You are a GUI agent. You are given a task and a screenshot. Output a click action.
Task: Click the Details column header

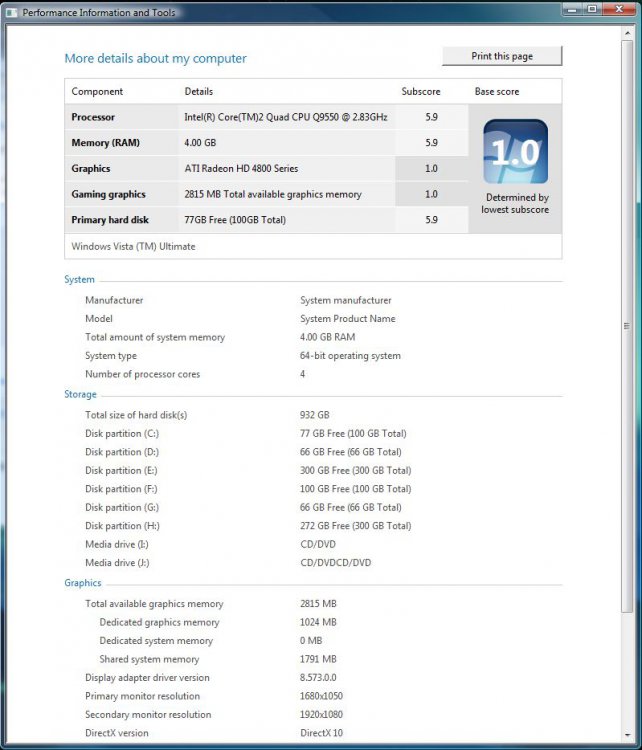pos(199,91)
